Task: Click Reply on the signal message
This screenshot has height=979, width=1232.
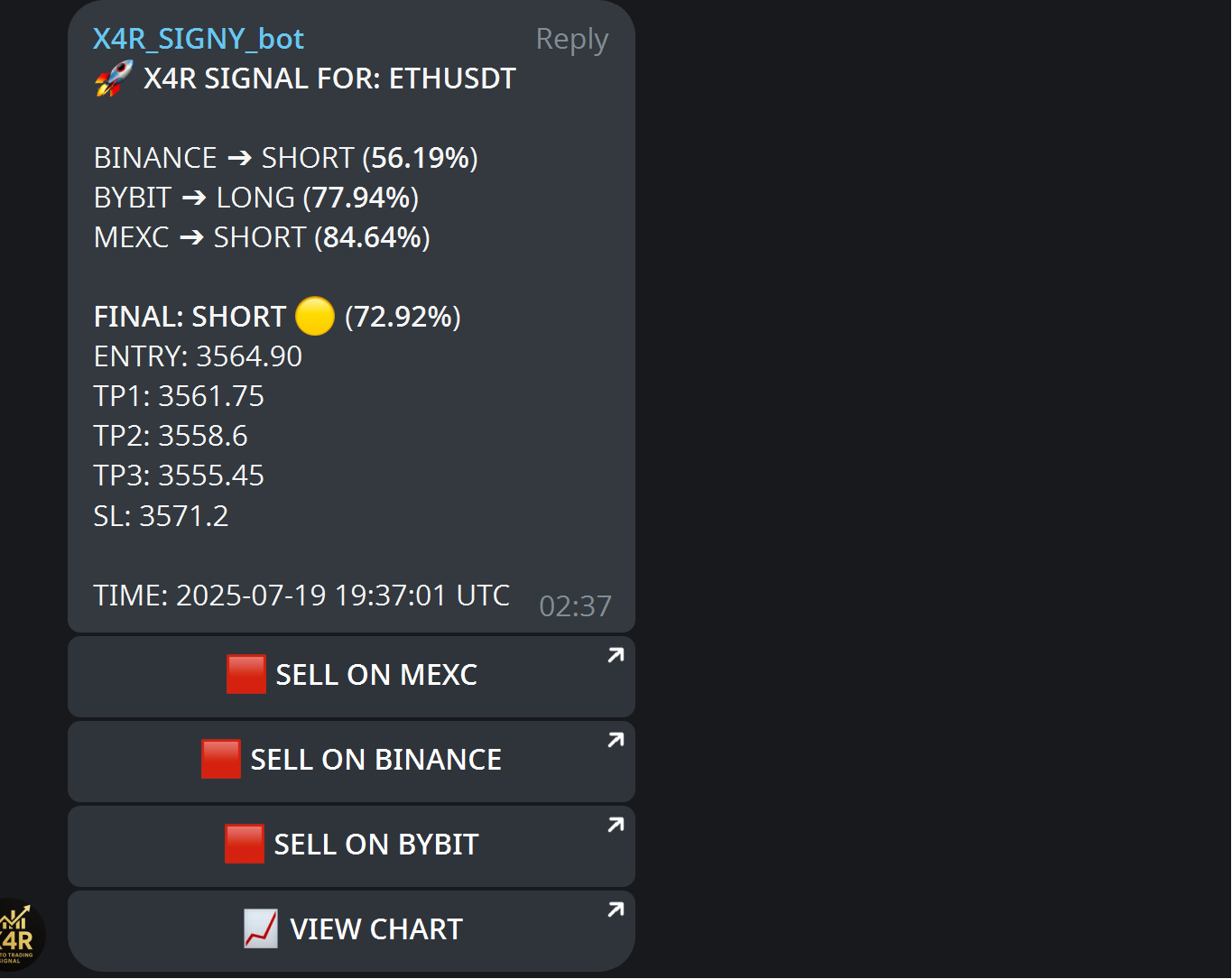Action: (571, 38)
